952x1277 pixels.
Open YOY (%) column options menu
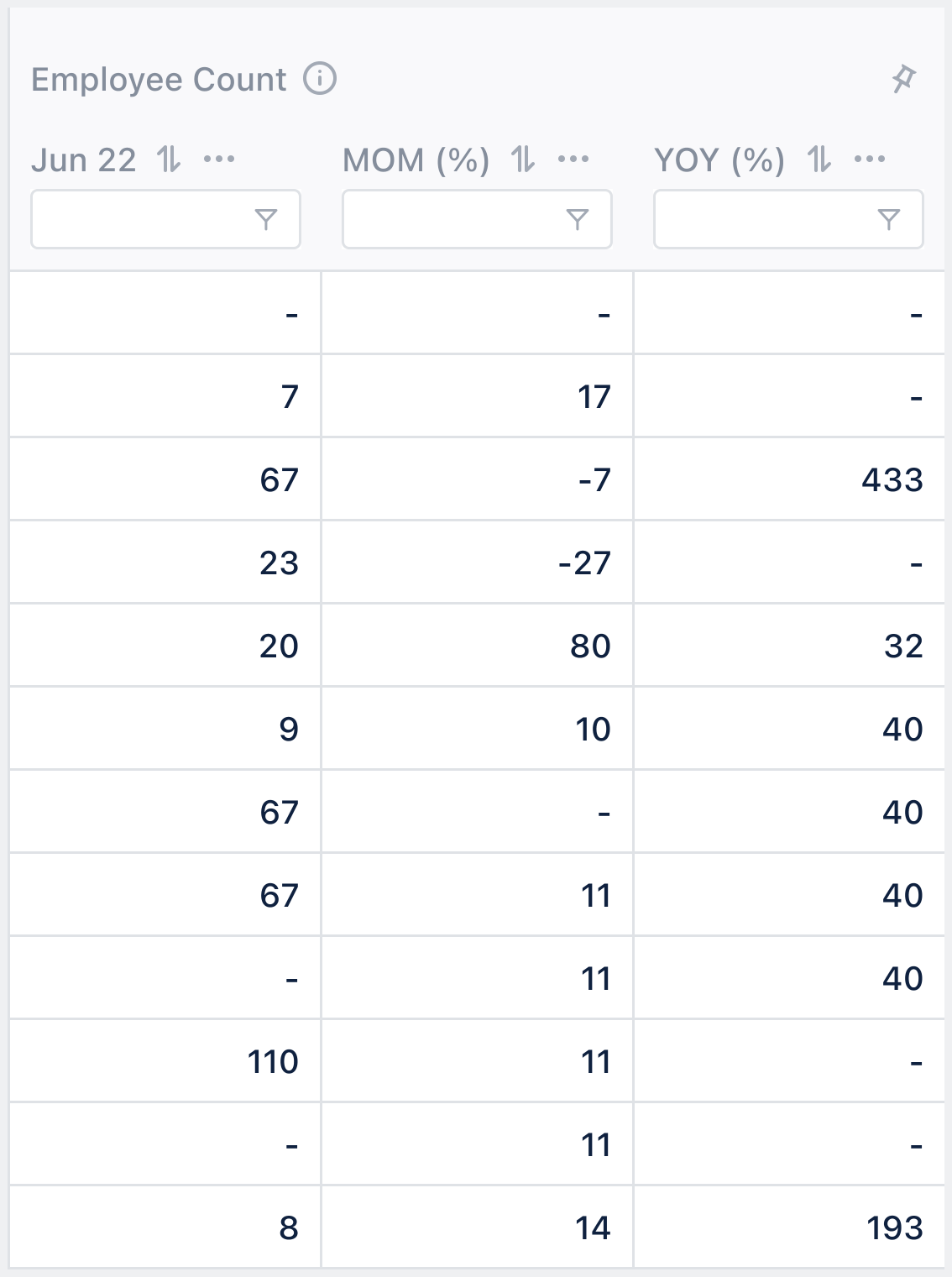click(870, 160)
